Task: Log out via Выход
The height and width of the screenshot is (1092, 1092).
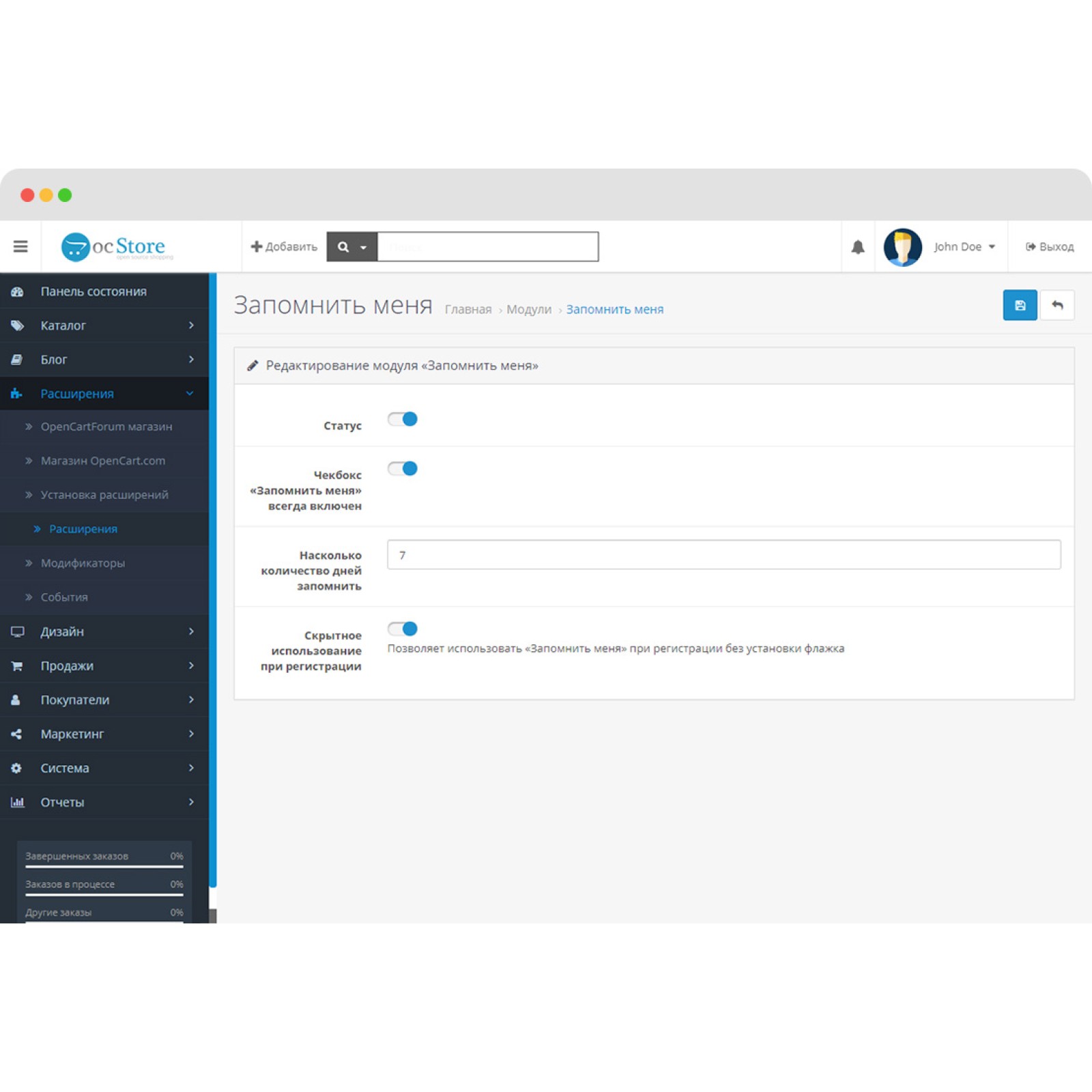Action: pyautogui.click(x=1050, y=246)
